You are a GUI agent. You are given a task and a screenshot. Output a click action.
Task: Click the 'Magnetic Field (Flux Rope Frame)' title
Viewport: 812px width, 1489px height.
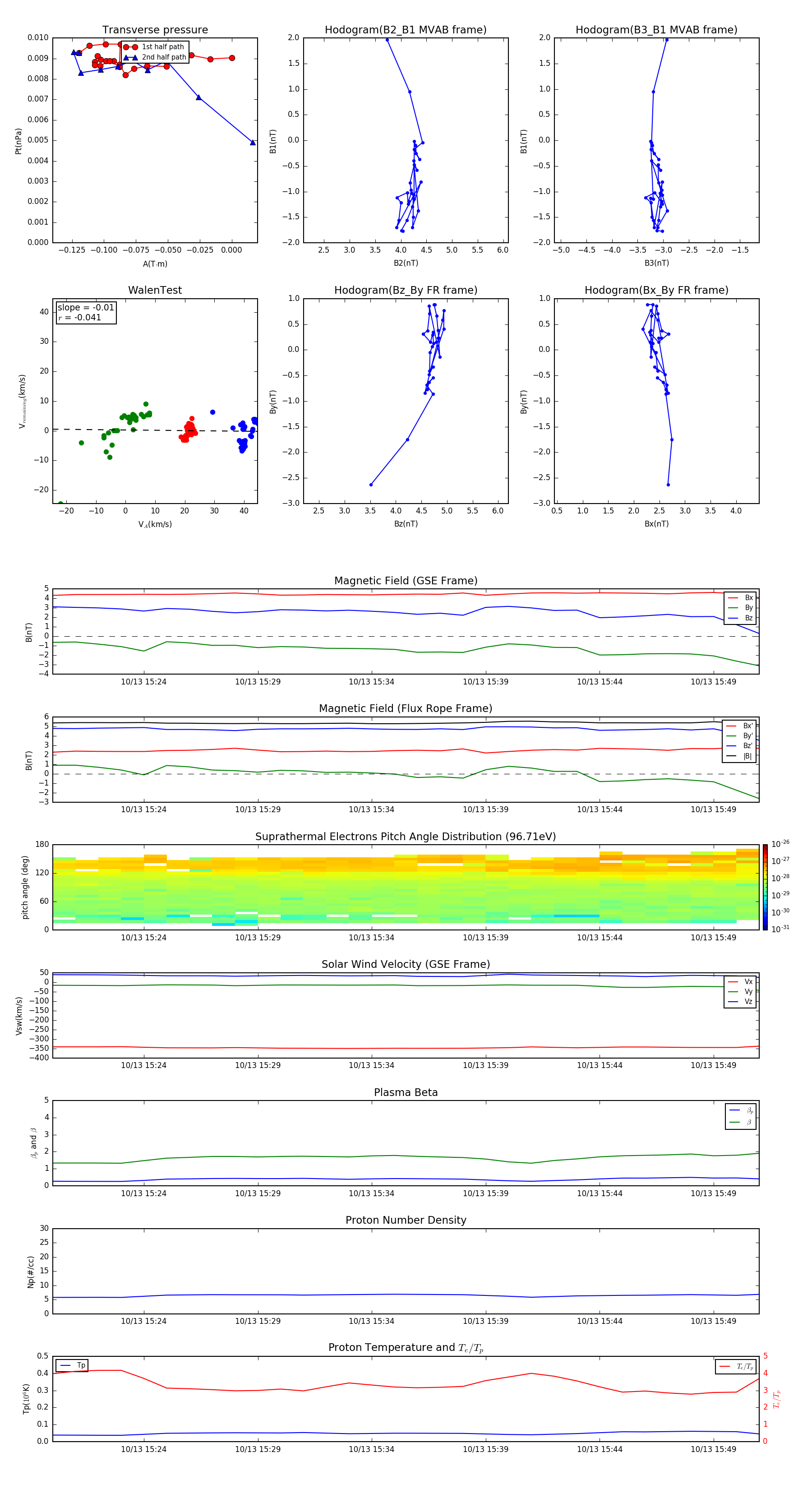coord(406,709)
